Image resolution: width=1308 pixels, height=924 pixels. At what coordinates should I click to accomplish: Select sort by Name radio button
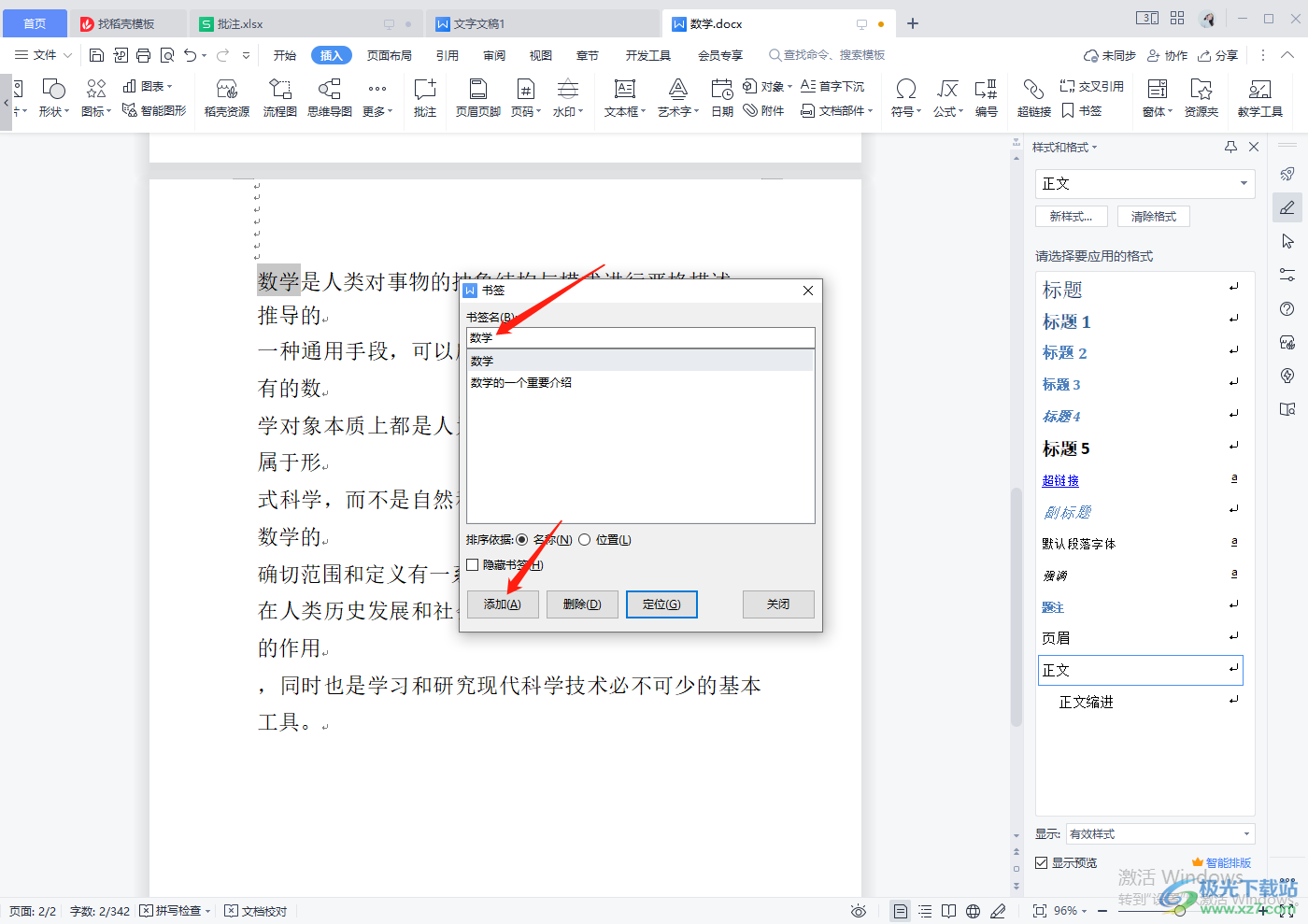(521, 540)
